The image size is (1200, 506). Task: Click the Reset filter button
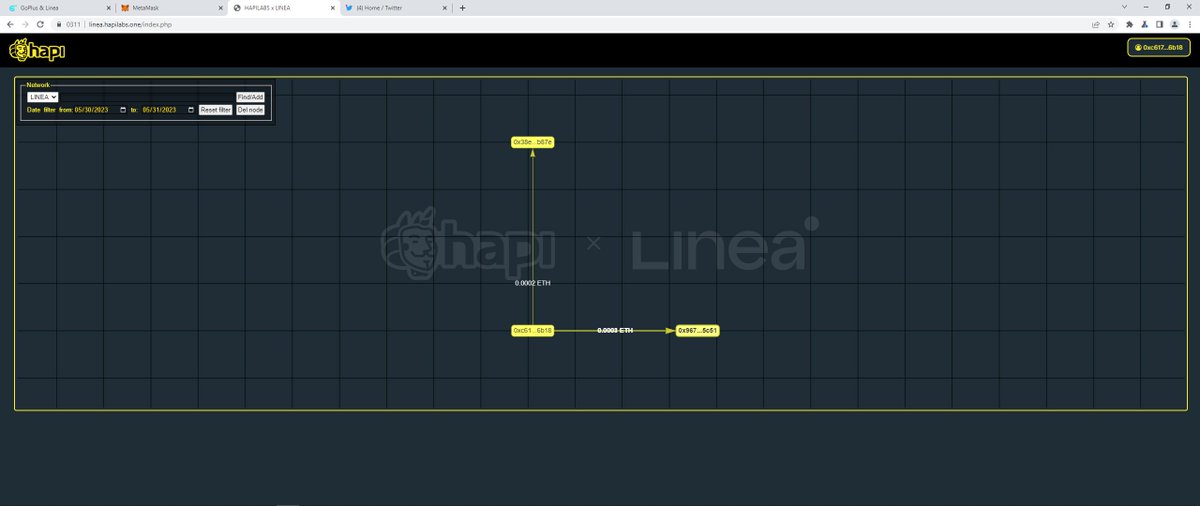click(216, 110)
